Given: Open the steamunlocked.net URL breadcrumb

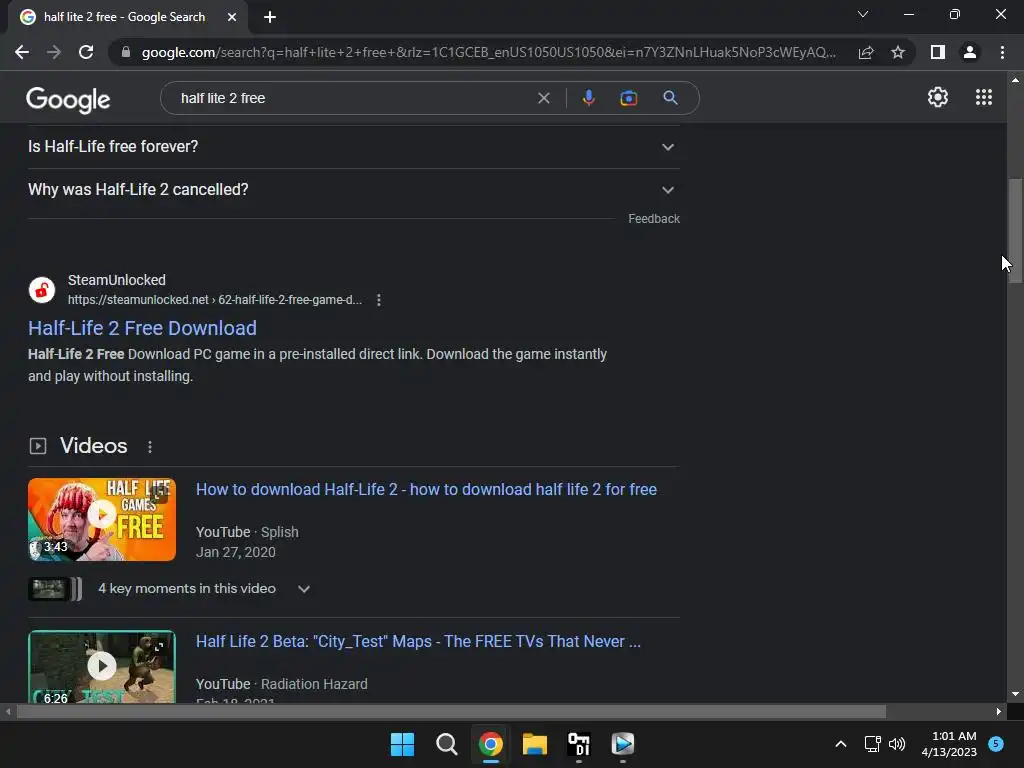Looking at the screenshot, I should [x=215, y=300].
